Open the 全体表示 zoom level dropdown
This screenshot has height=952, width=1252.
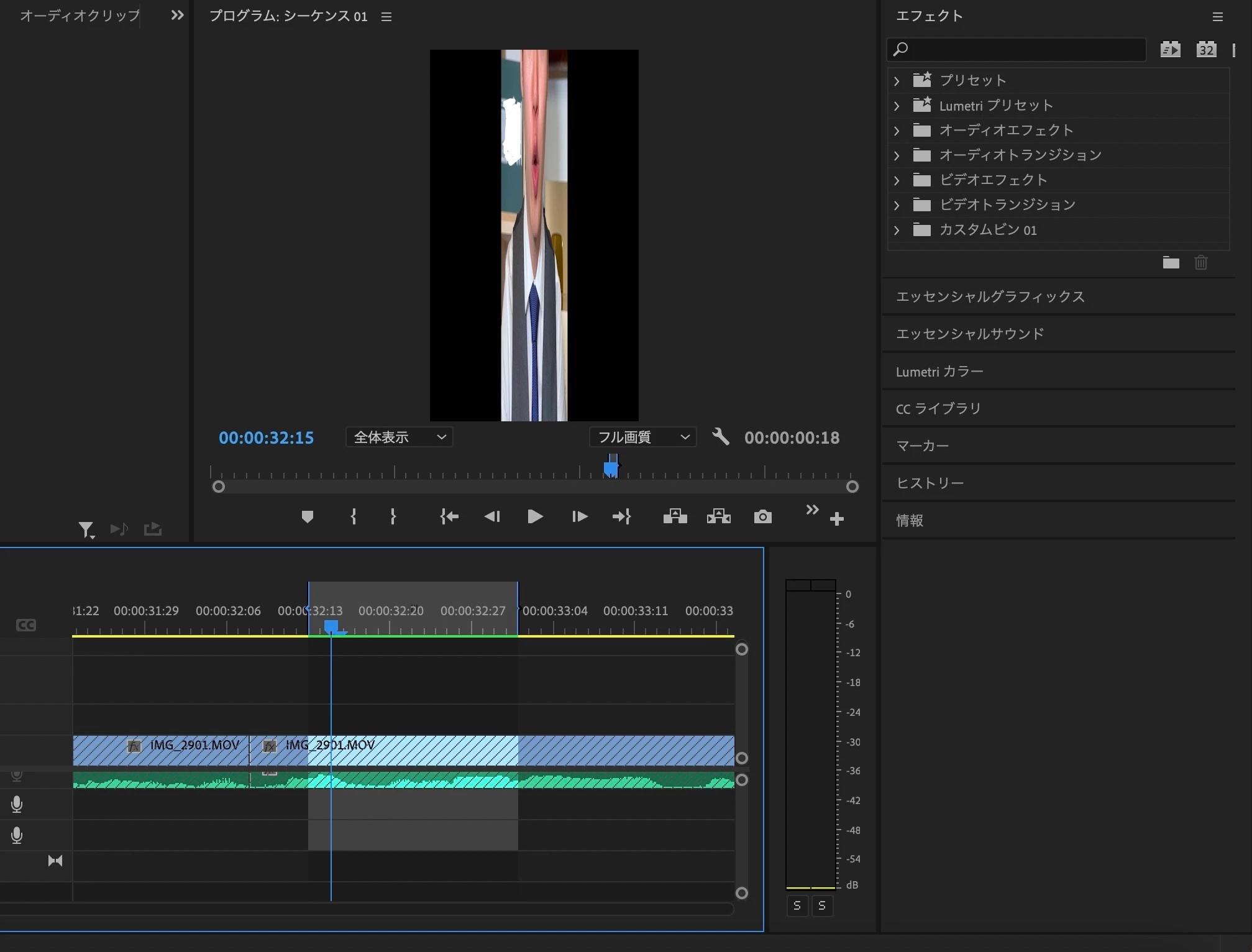tap(399, 437)
